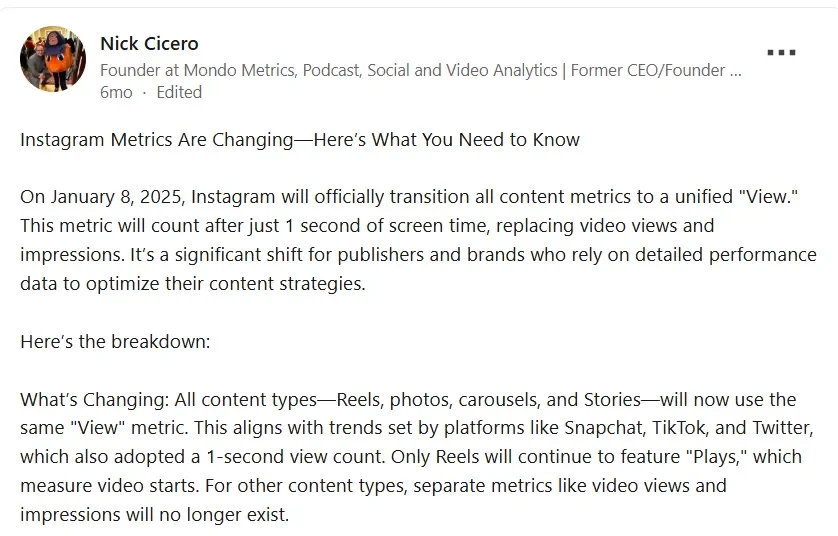Click the words 'Reels, photos, carousels, and Stories'
Image resolution: width=838 pixels, height=536 pixels.
[x=484, y=399]
